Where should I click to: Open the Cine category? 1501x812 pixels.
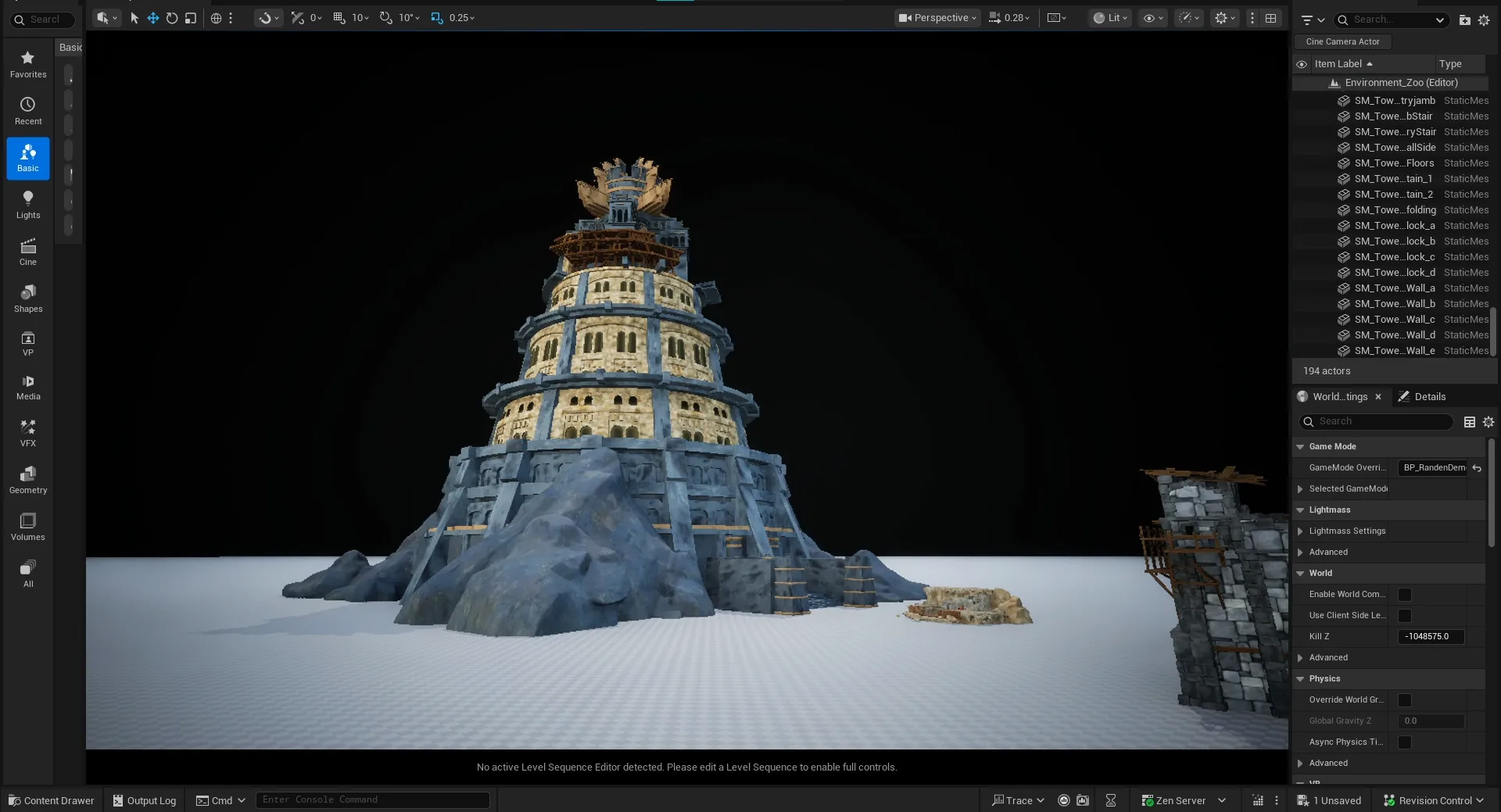point(28,252)
